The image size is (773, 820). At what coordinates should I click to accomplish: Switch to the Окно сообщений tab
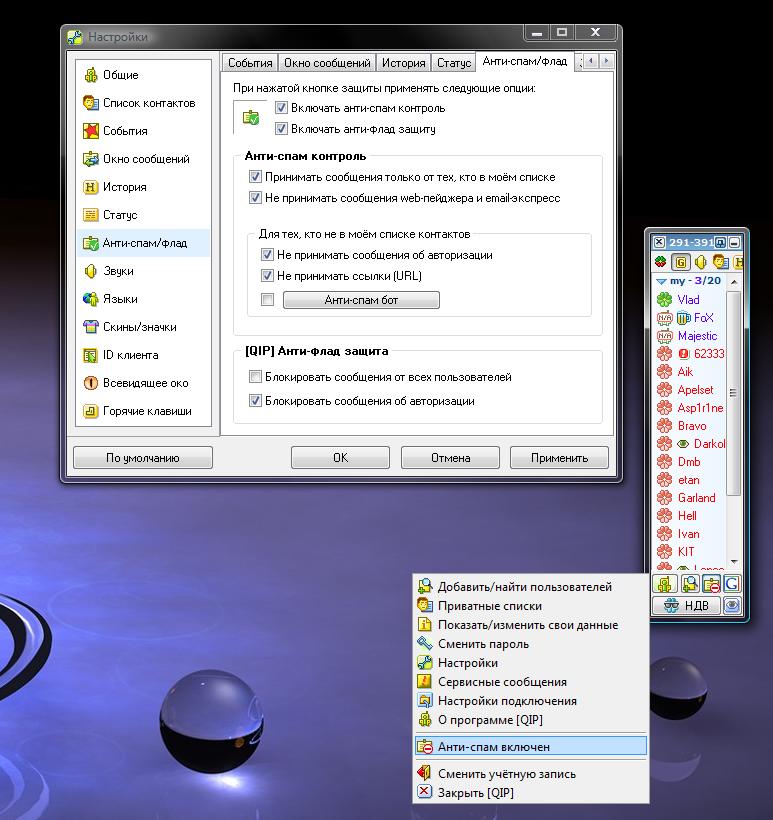tap(327, 63)
